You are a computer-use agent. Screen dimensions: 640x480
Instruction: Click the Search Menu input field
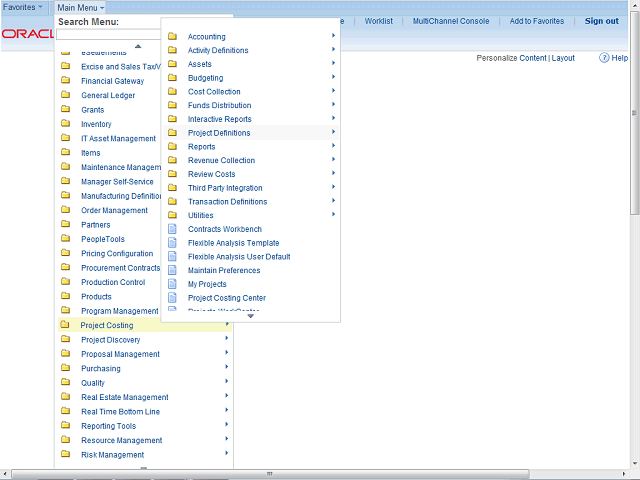click(109, 35)
